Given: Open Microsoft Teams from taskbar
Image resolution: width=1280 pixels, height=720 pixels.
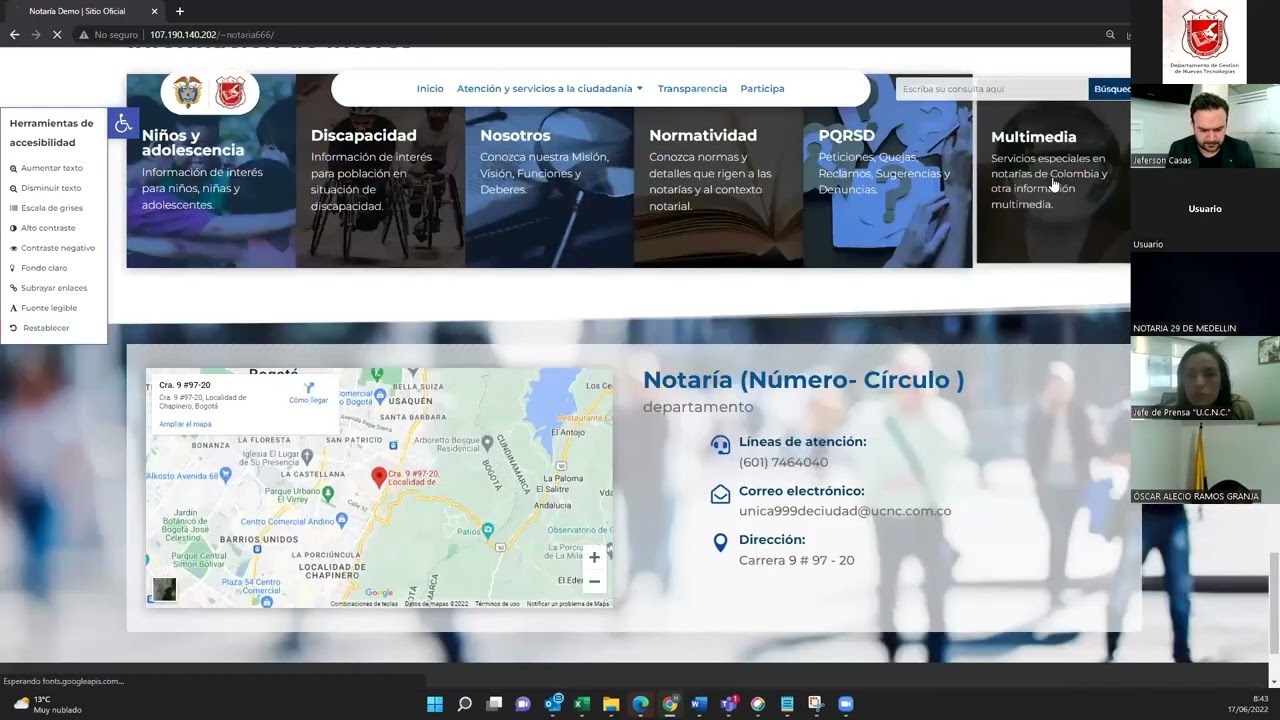Looking at the screenshot, I should pos(729,704).
